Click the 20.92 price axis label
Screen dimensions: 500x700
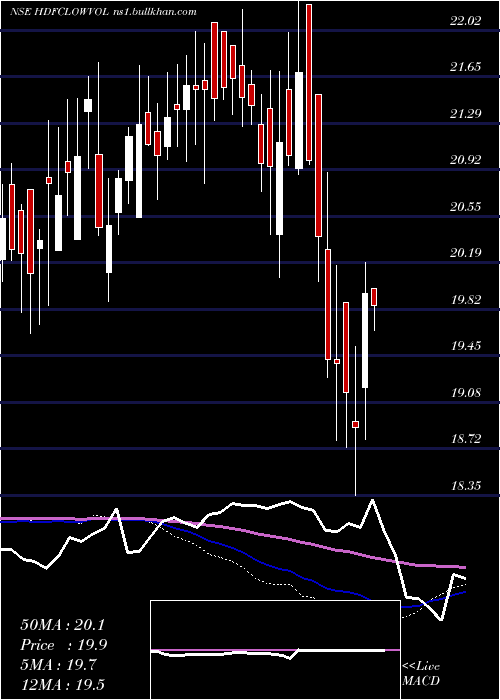pyautogui.click(x=465, y=160)
